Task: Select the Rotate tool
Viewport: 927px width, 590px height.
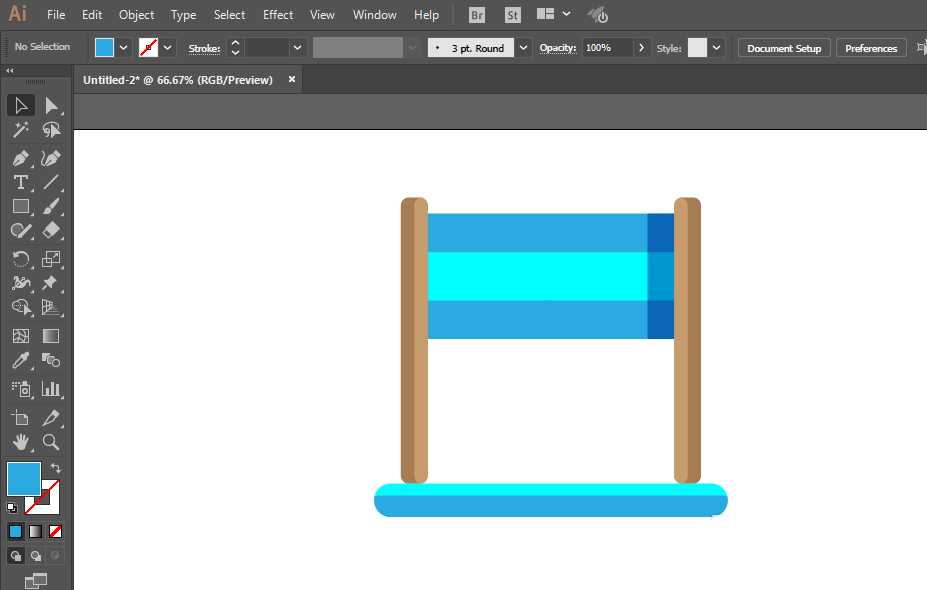Action: click(x=20, y=258)
